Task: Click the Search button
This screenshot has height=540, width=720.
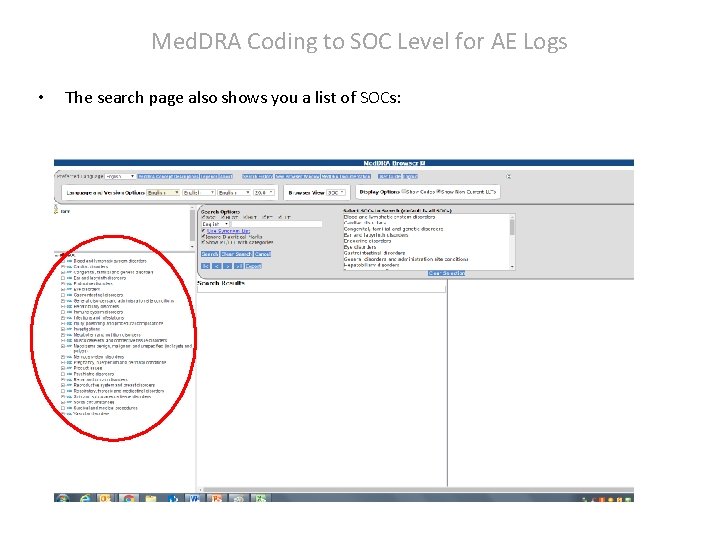Action: [x=210, y=254]
